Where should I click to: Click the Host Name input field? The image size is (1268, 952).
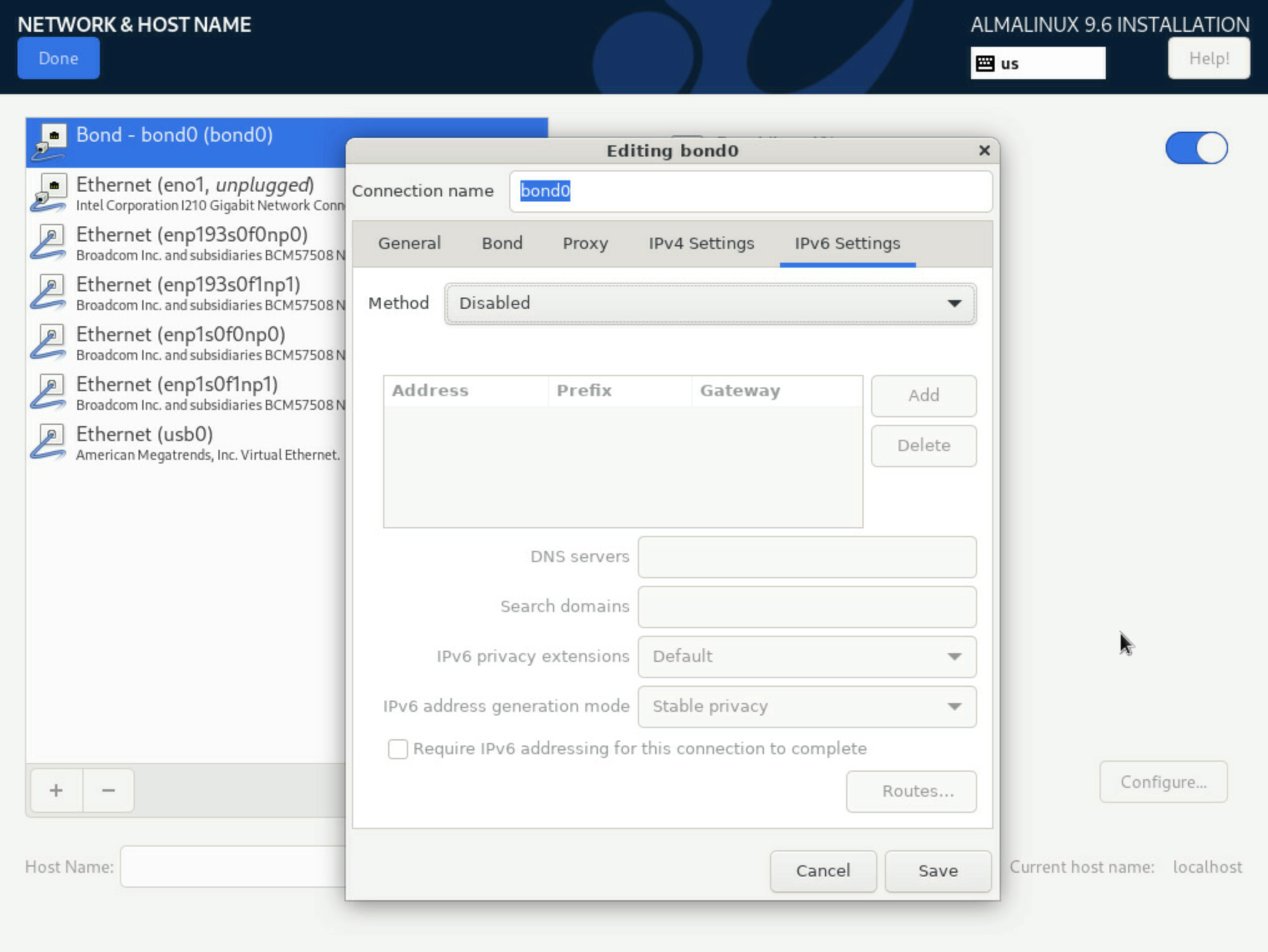click(x=233, y=867)
